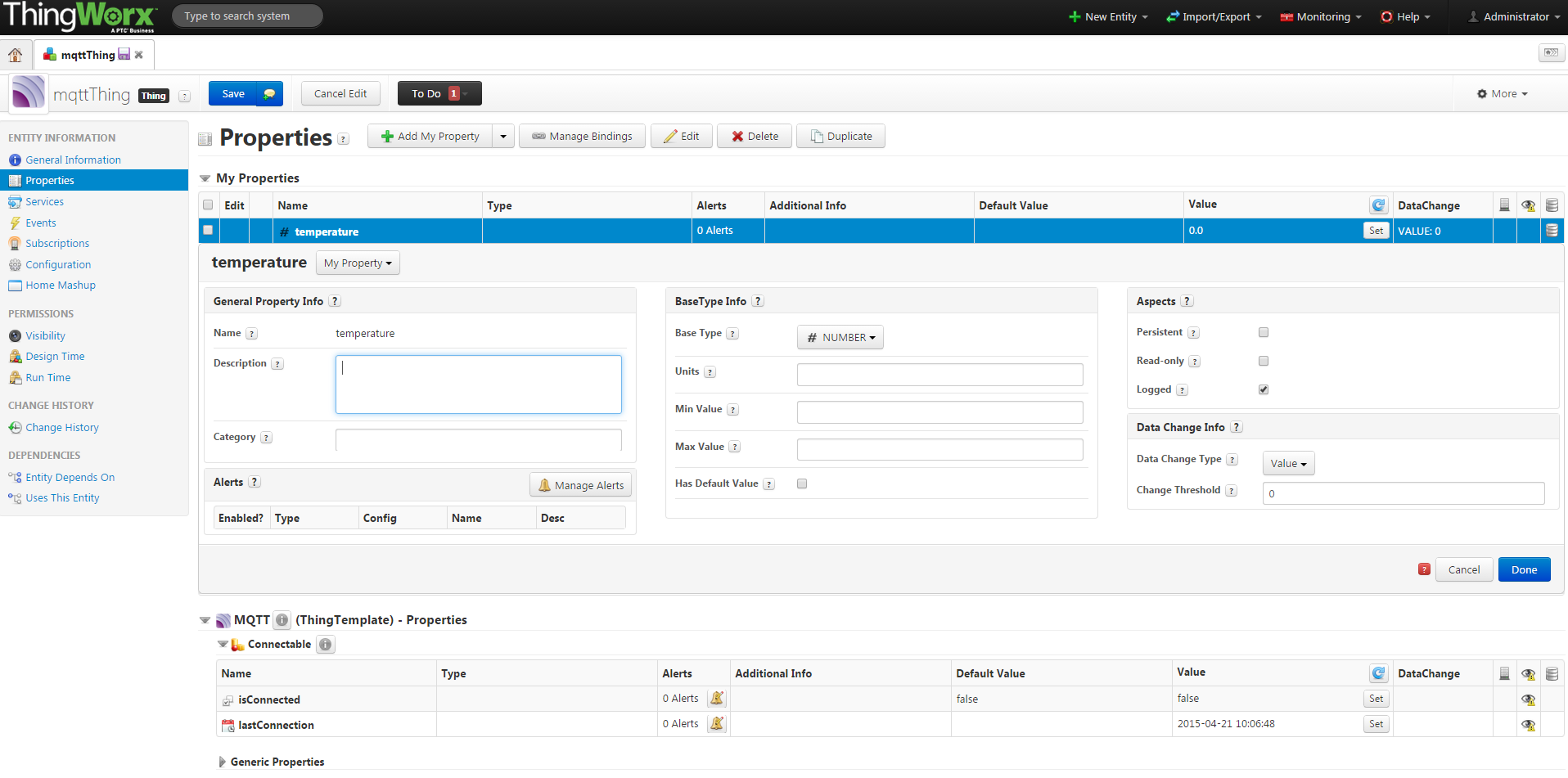The height and width of the screenshot is (778, 1568).
Task: Click eye icon in lastConnection row
Action: (1528, 725)
